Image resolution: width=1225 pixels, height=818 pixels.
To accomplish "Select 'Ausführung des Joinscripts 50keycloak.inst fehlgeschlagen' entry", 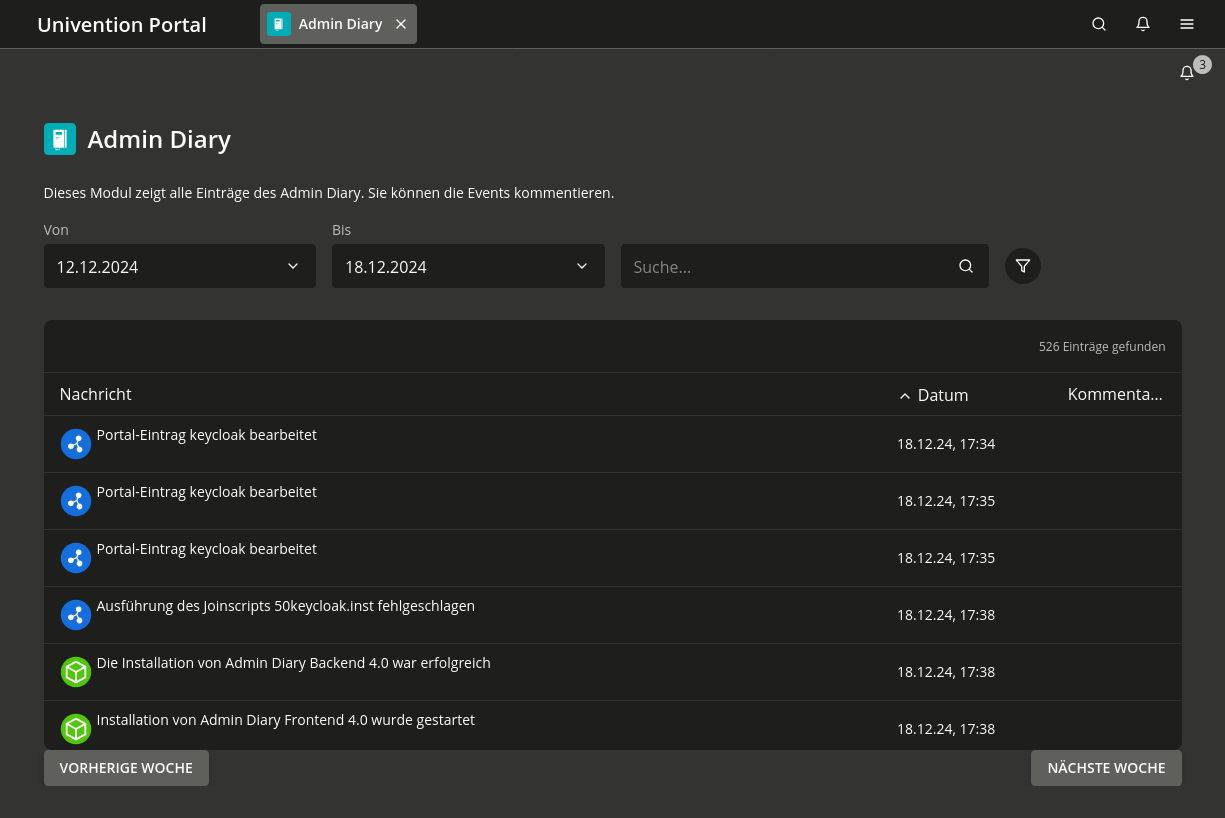I will [286, 606].
